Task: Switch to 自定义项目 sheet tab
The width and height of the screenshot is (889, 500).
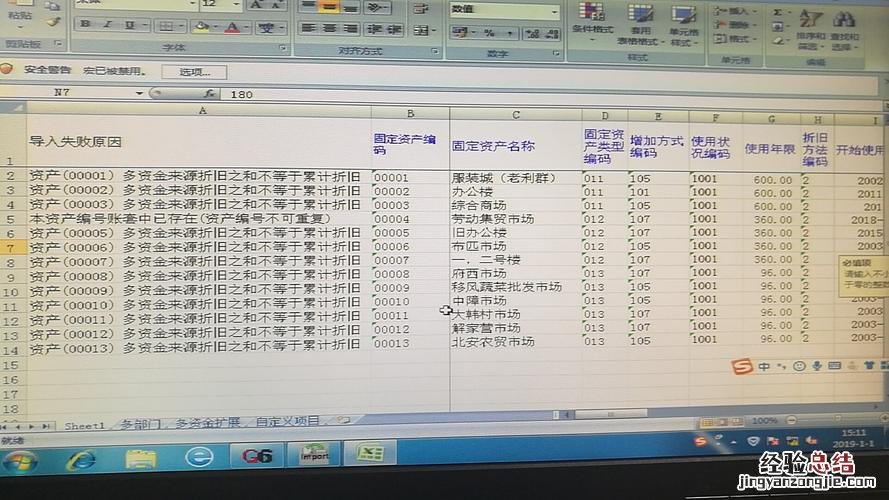Action: 287,421
